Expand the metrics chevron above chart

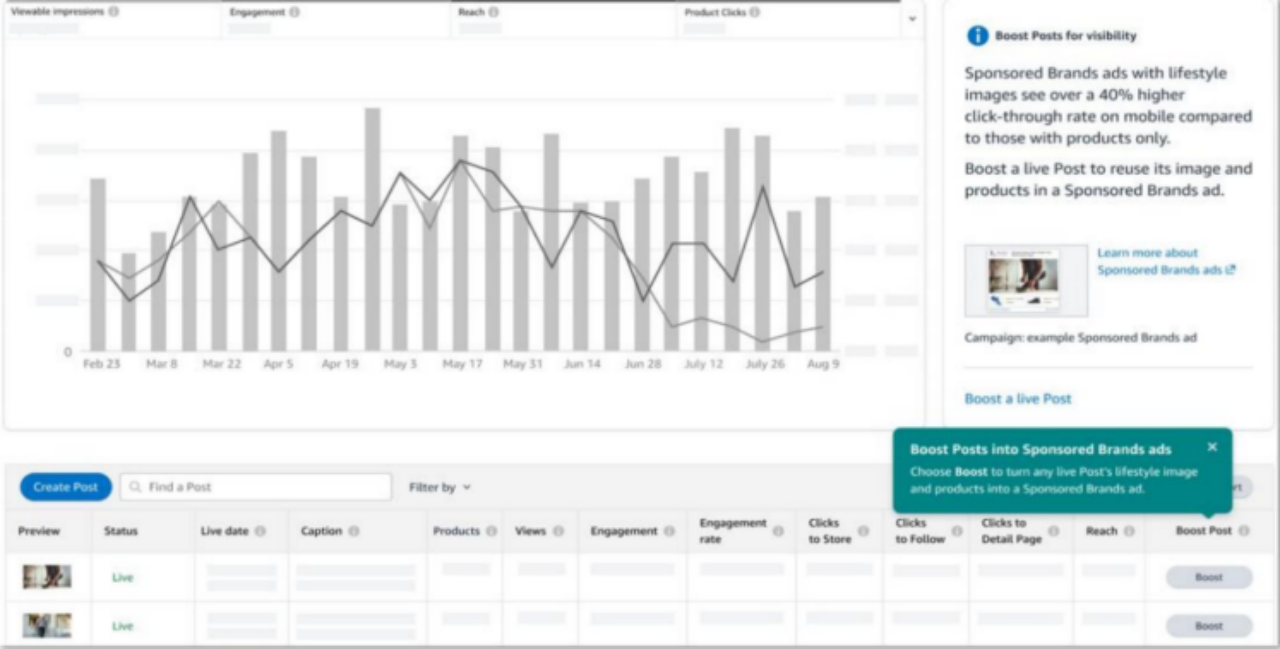[x=912, y=19]
